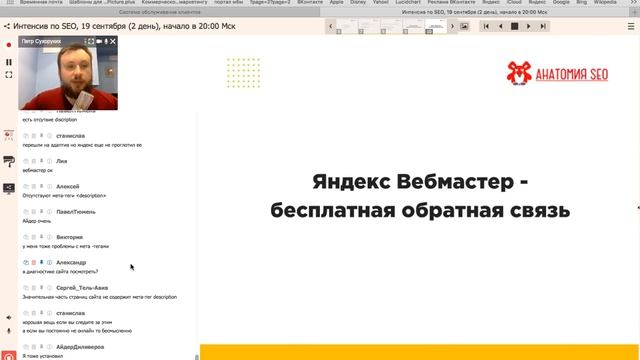
Task: Click the image gallery icon by thumbnails
Action: (464, 26)
